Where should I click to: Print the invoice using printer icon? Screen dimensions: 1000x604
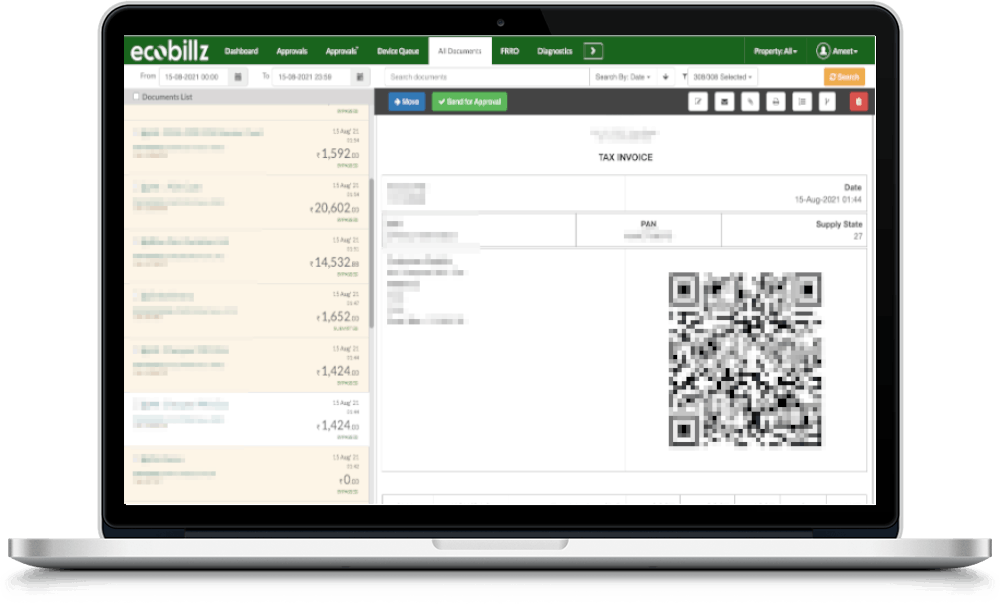(x=776, y=101)
